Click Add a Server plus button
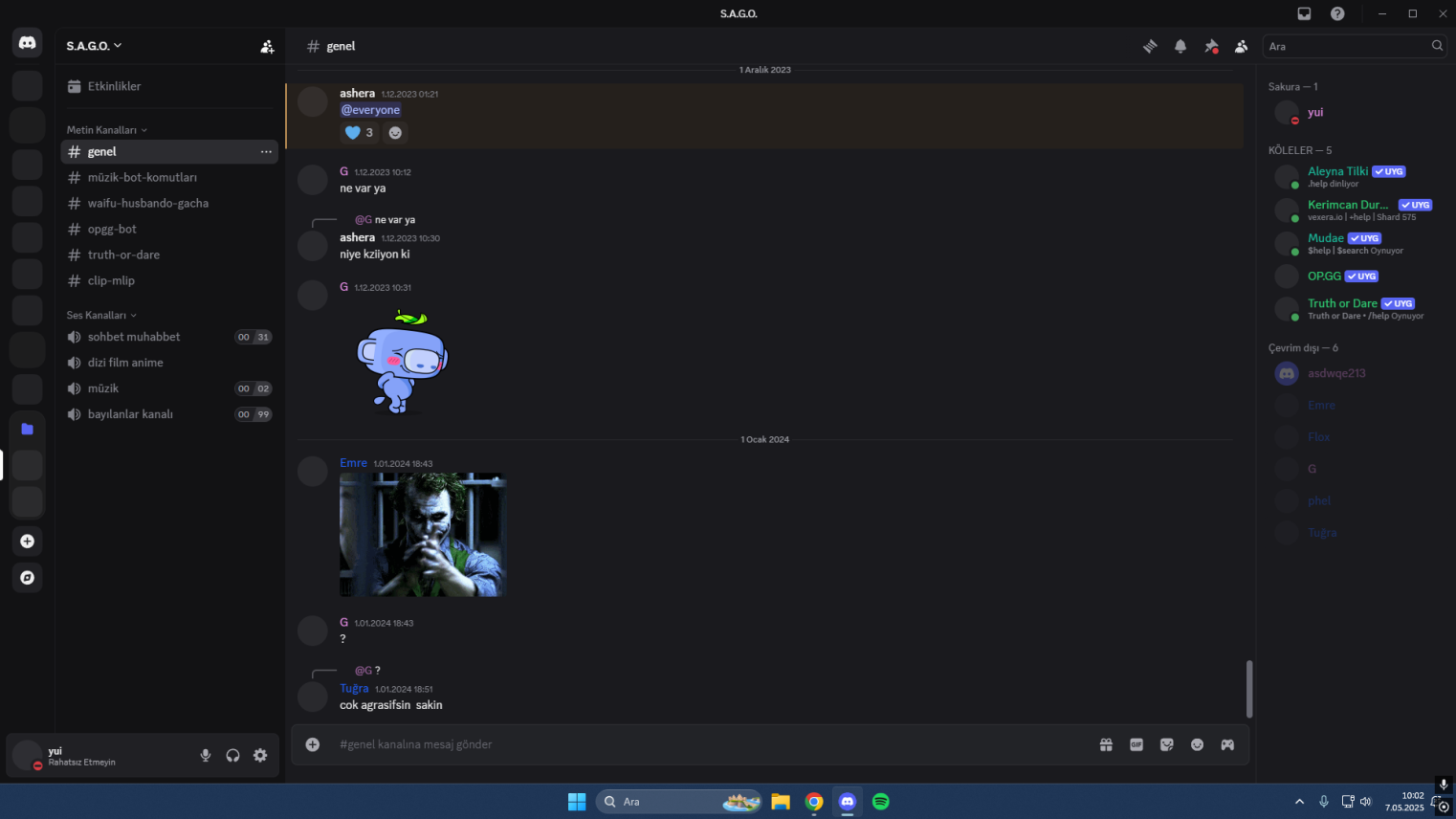Viewport: 1456px width, 819px height. point(28,542)
